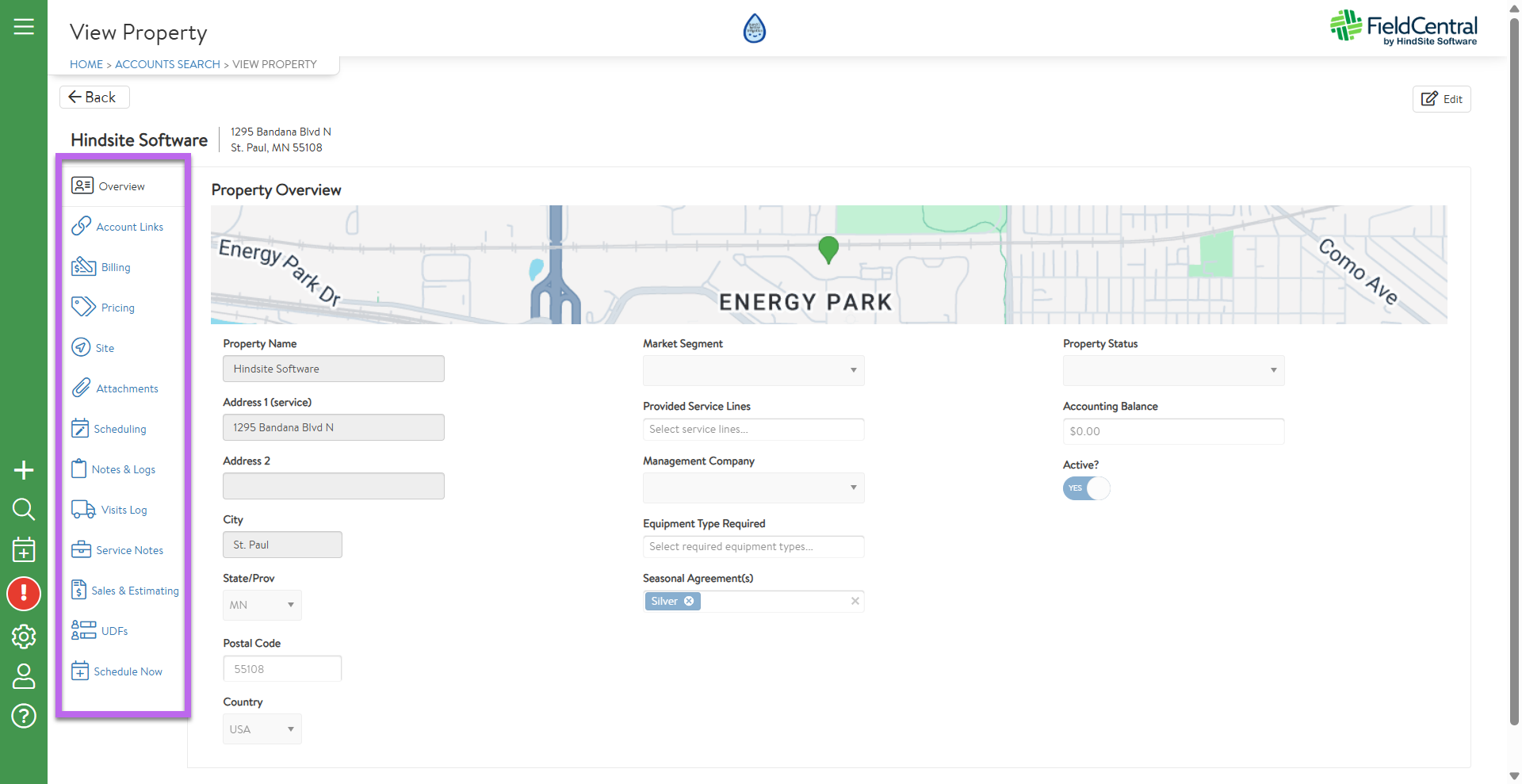Click the Provided Service Lines field
The height and width of the screenshot is (784, 1522).
tap(753, 429)
